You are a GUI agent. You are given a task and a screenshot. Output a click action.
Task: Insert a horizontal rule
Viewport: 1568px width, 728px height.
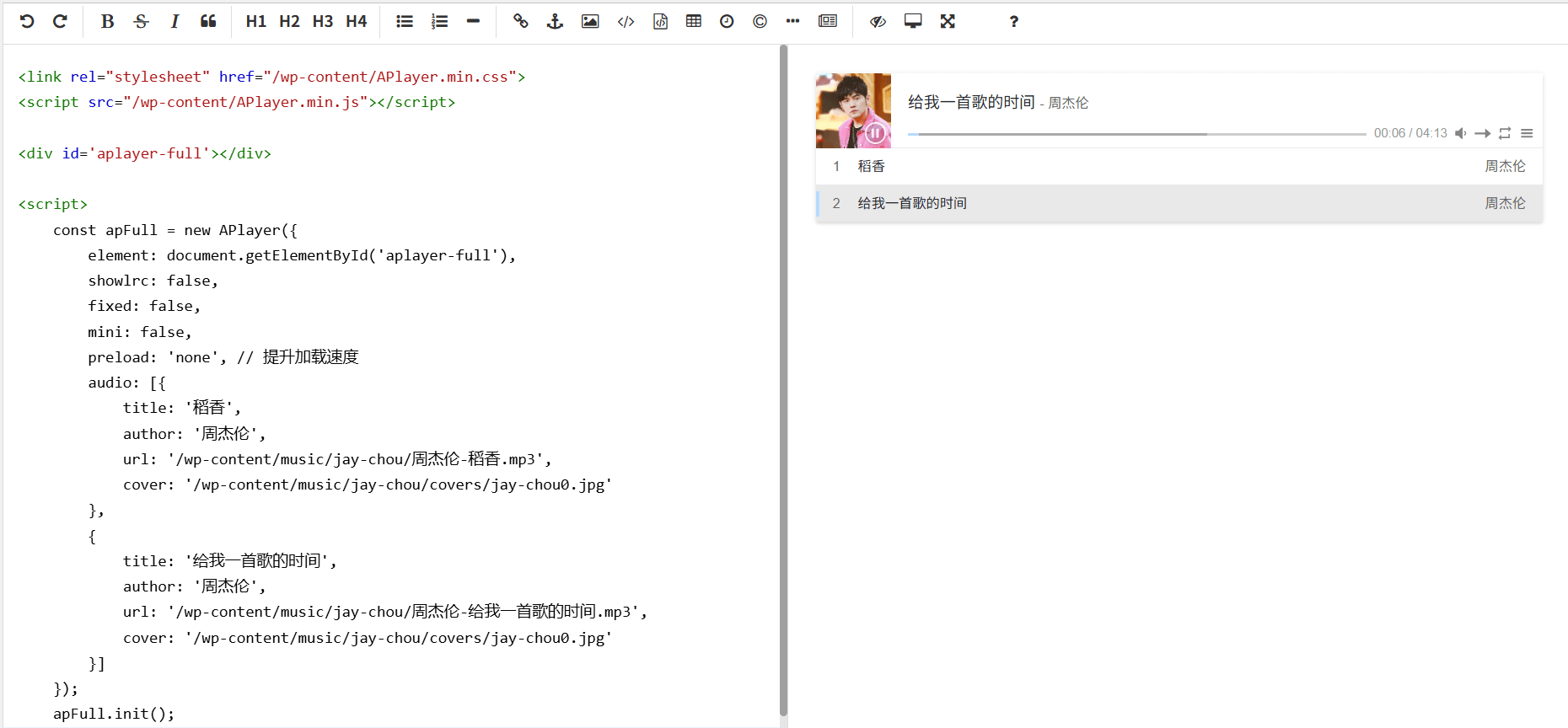click(x=473, y=22)
